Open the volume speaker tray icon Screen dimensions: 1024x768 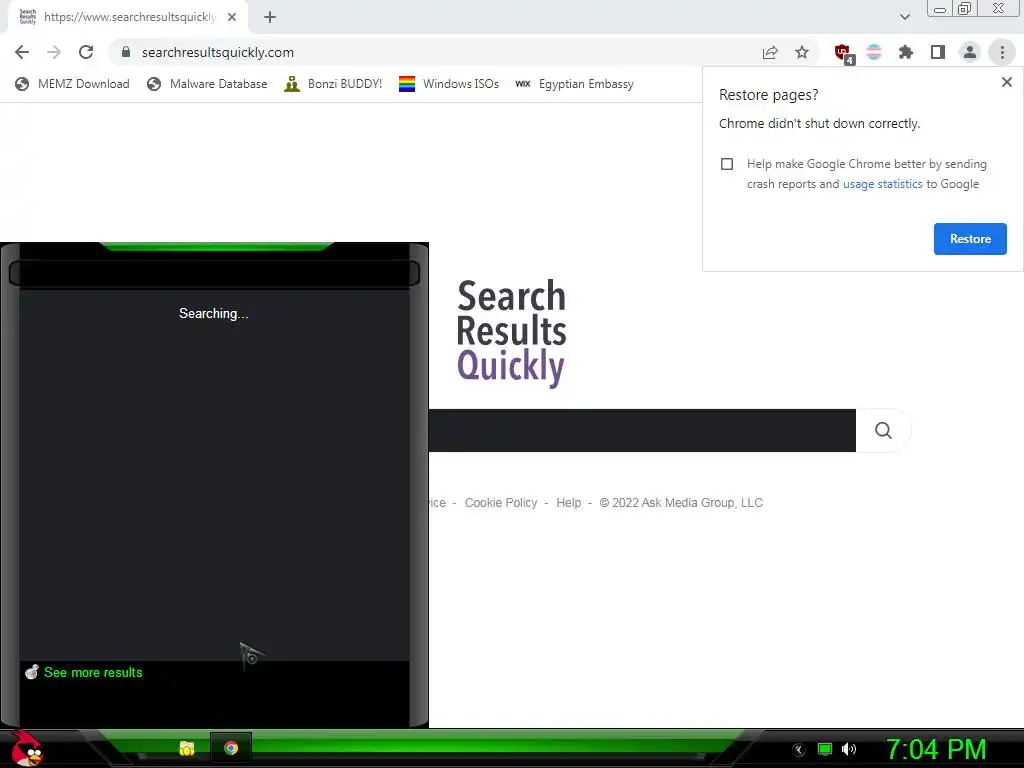pyautogui.click(x=848, y=750)
